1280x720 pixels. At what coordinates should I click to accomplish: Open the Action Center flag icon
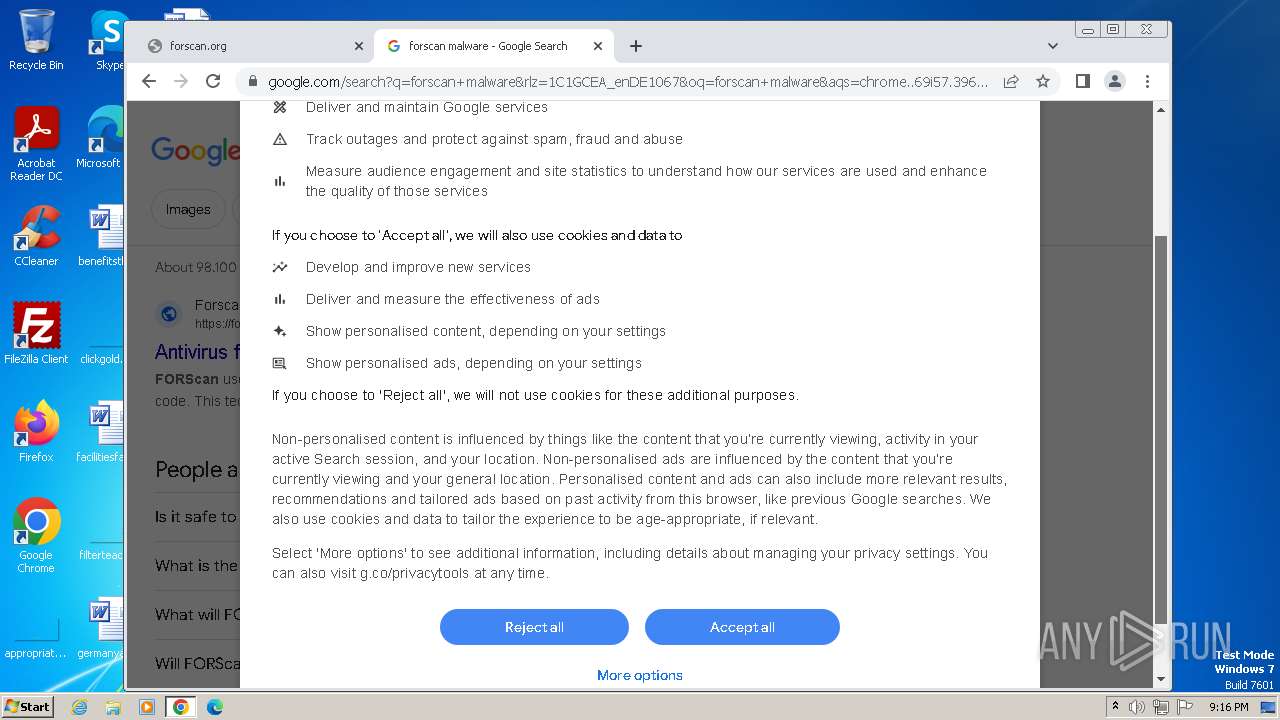1185,707
